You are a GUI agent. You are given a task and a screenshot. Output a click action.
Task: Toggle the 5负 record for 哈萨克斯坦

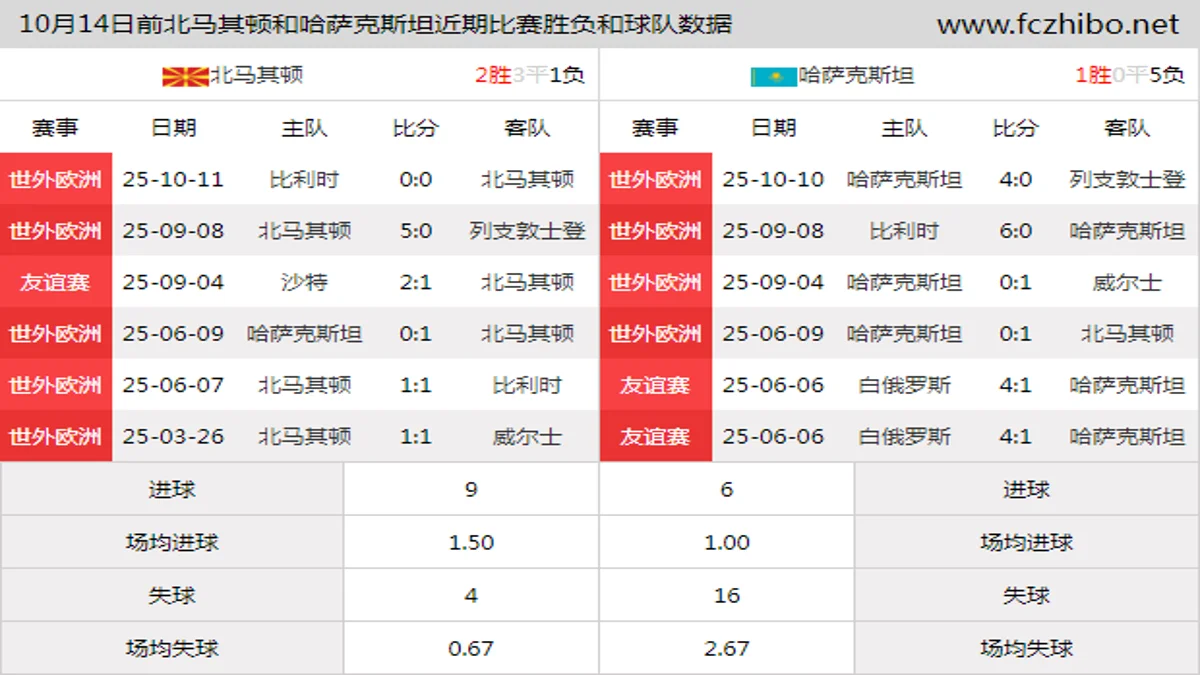coord(1165,74)
